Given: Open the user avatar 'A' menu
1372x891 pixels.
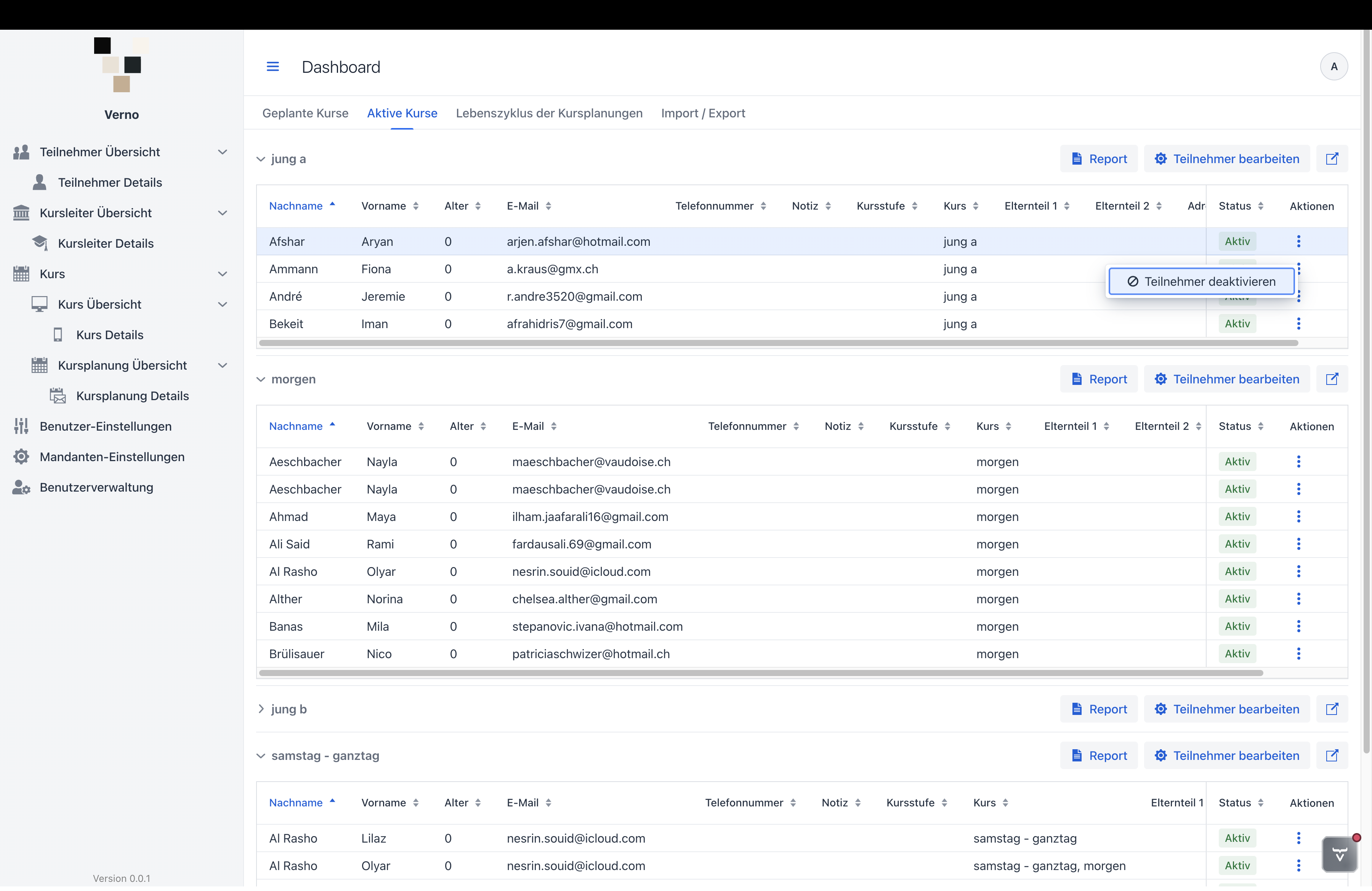Looking at the screenshot, I should 1334,67.
